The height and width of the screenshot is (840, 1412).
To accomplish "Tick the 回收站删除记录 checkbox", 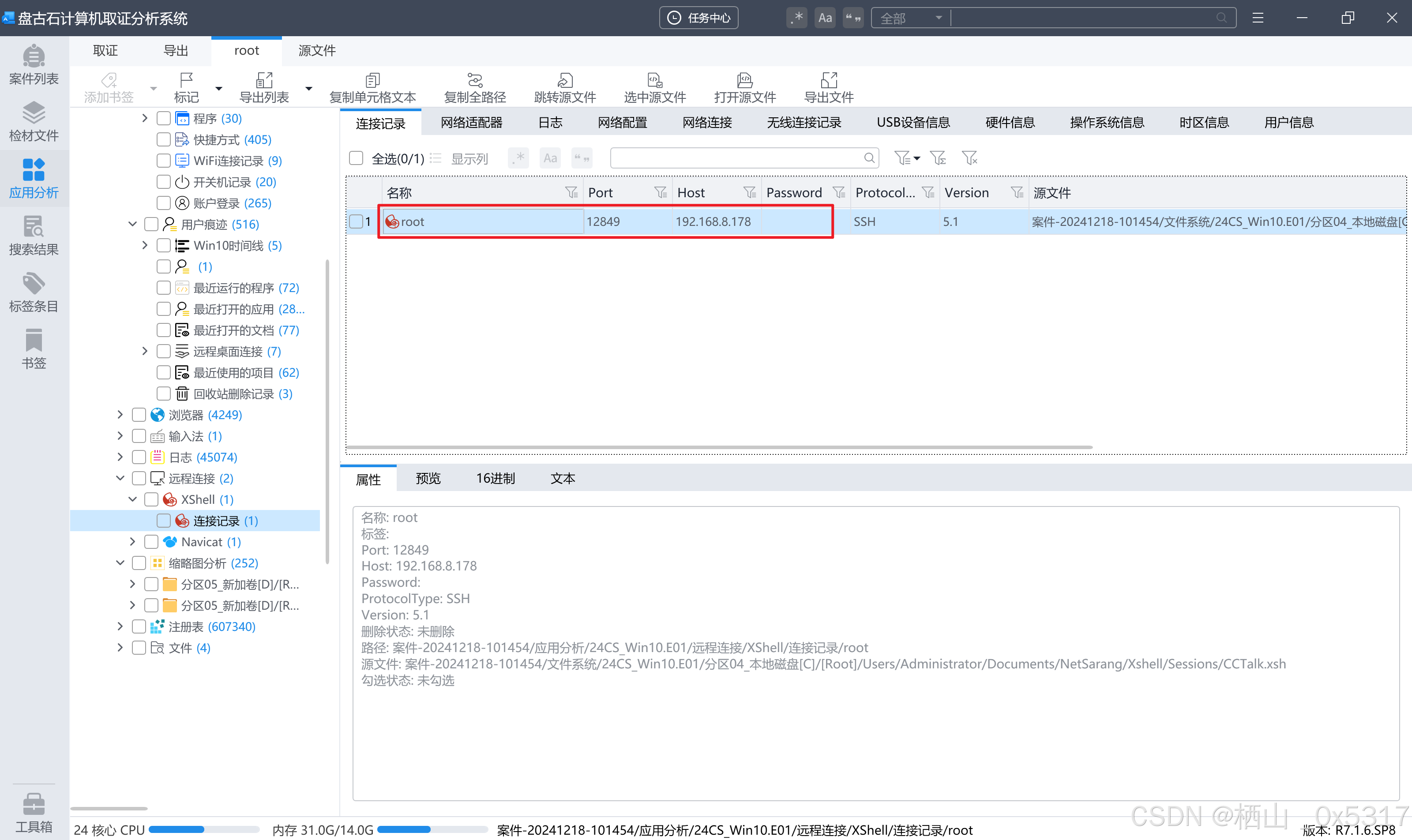I will point(164,394).
